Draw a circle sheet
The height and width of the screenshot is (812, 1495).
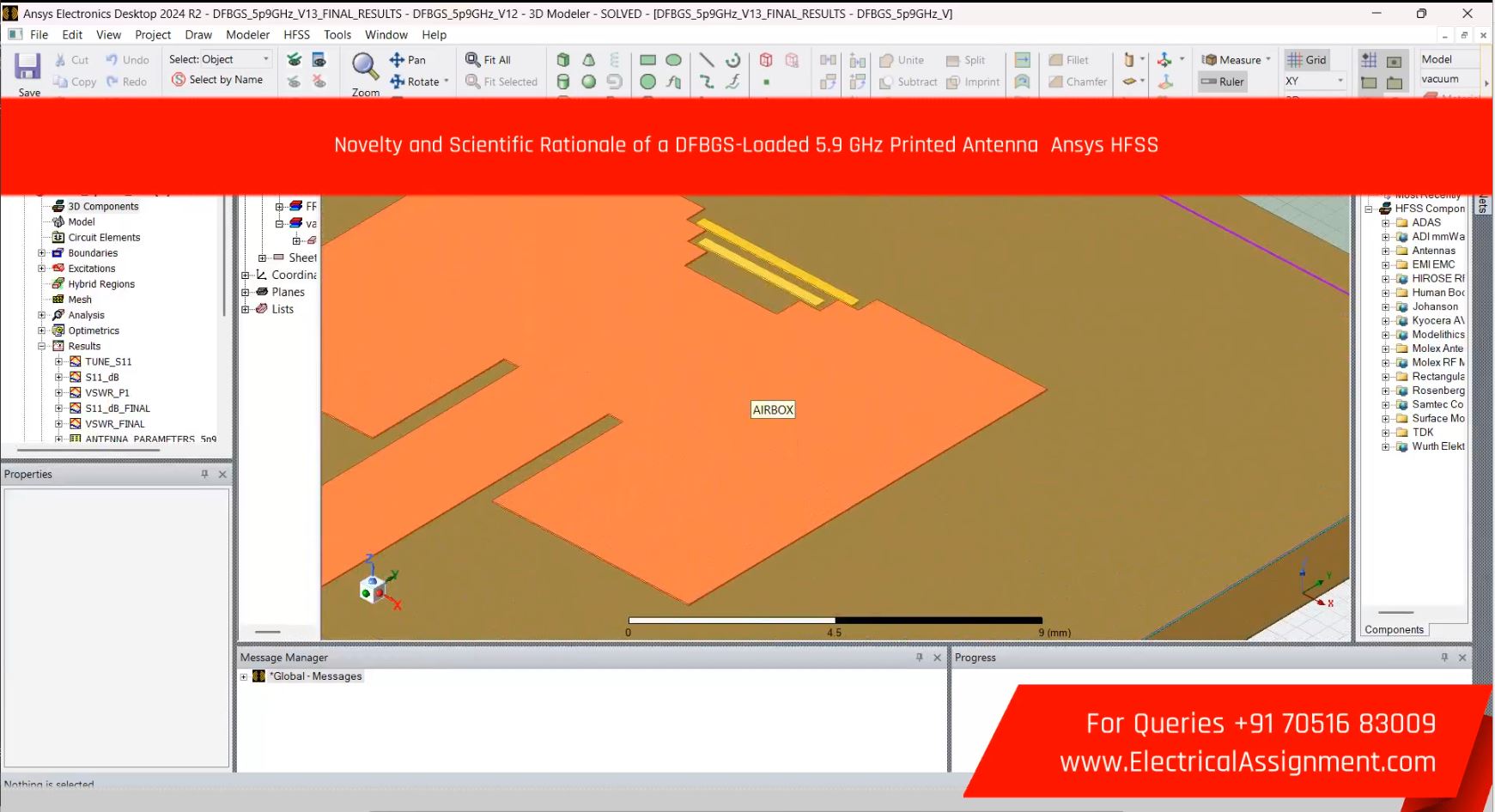[x=648, y=82]
